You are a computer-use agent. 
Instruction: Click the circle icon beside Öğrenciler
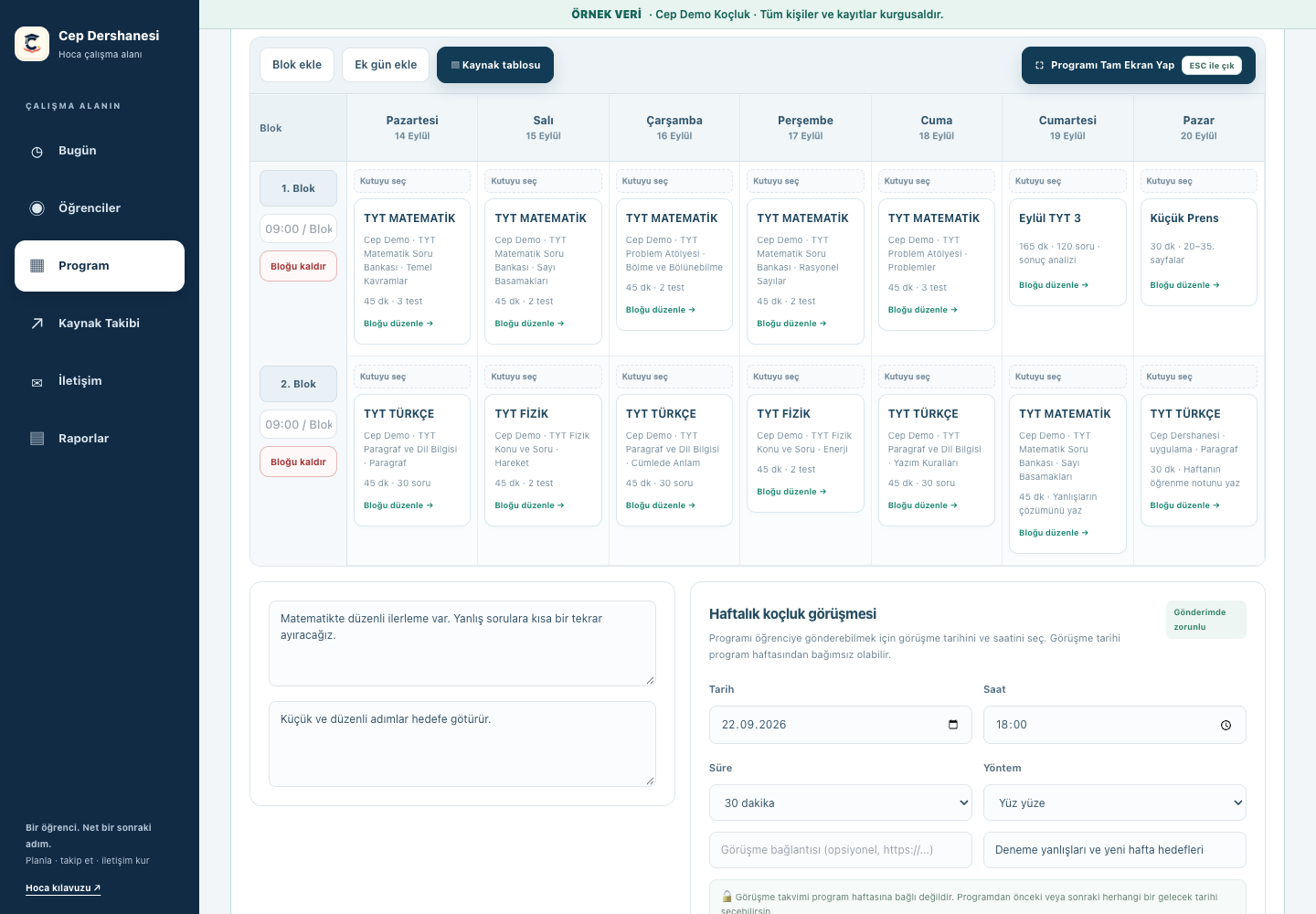(37, 208)
